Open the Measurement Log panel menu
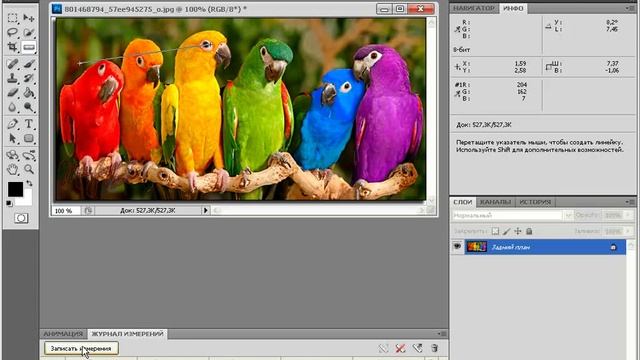The image size is (640, 360). [x=442, y=333]
